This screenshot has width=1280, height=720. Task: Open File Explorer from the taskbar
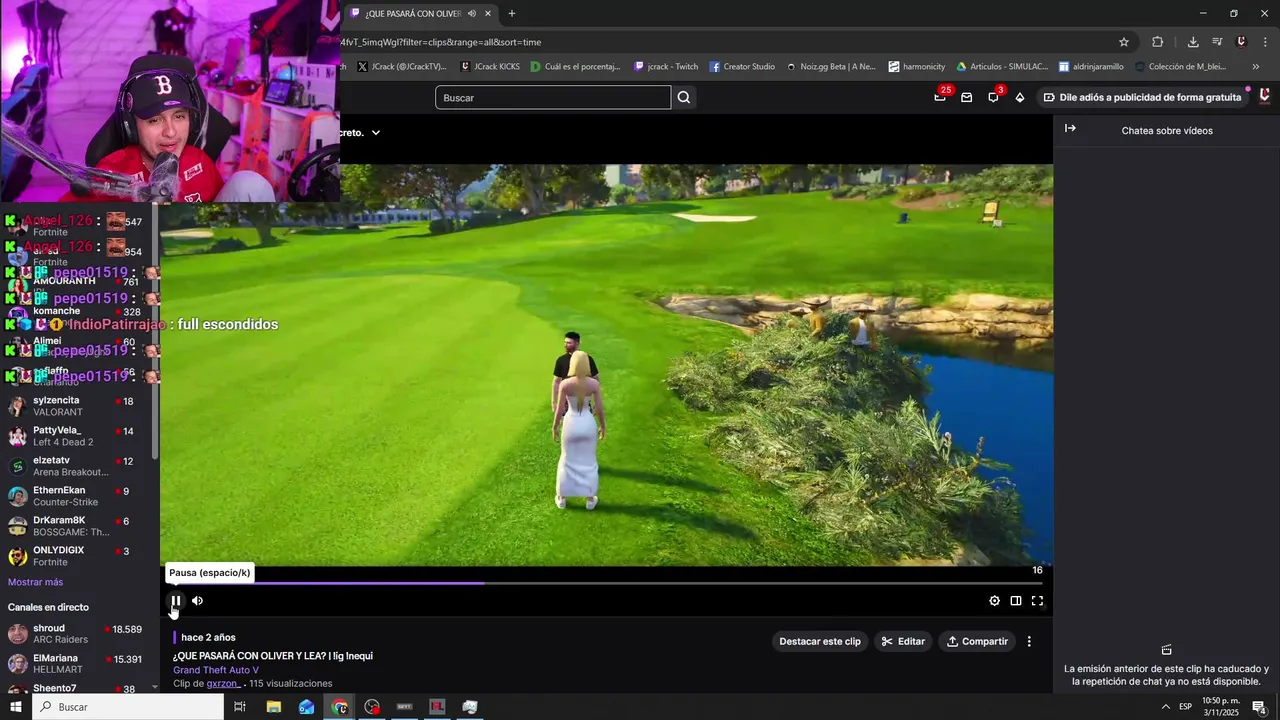274,707
